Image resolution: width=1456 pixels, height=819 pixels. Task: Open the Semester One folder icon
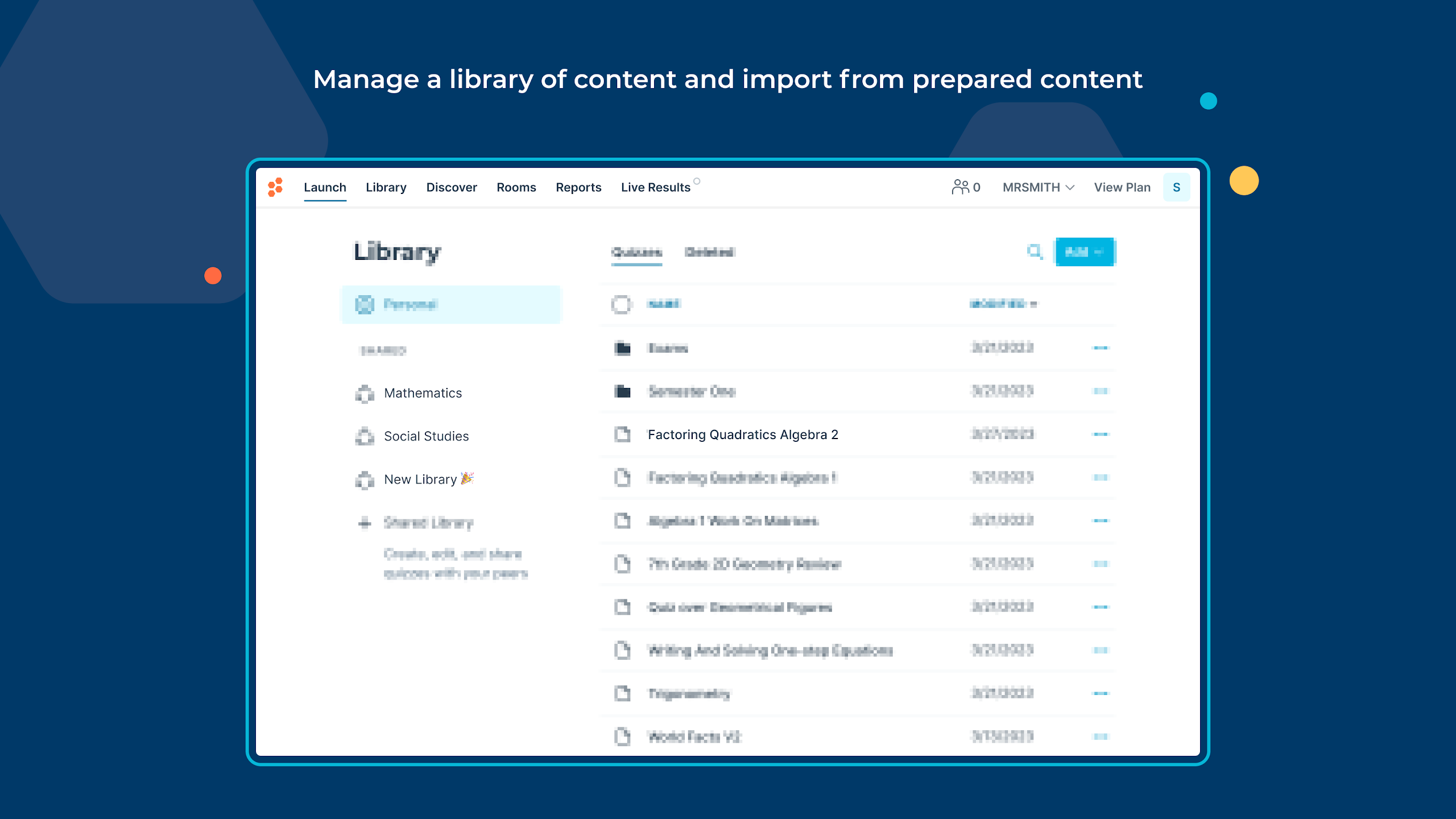[x=623, y=391]
